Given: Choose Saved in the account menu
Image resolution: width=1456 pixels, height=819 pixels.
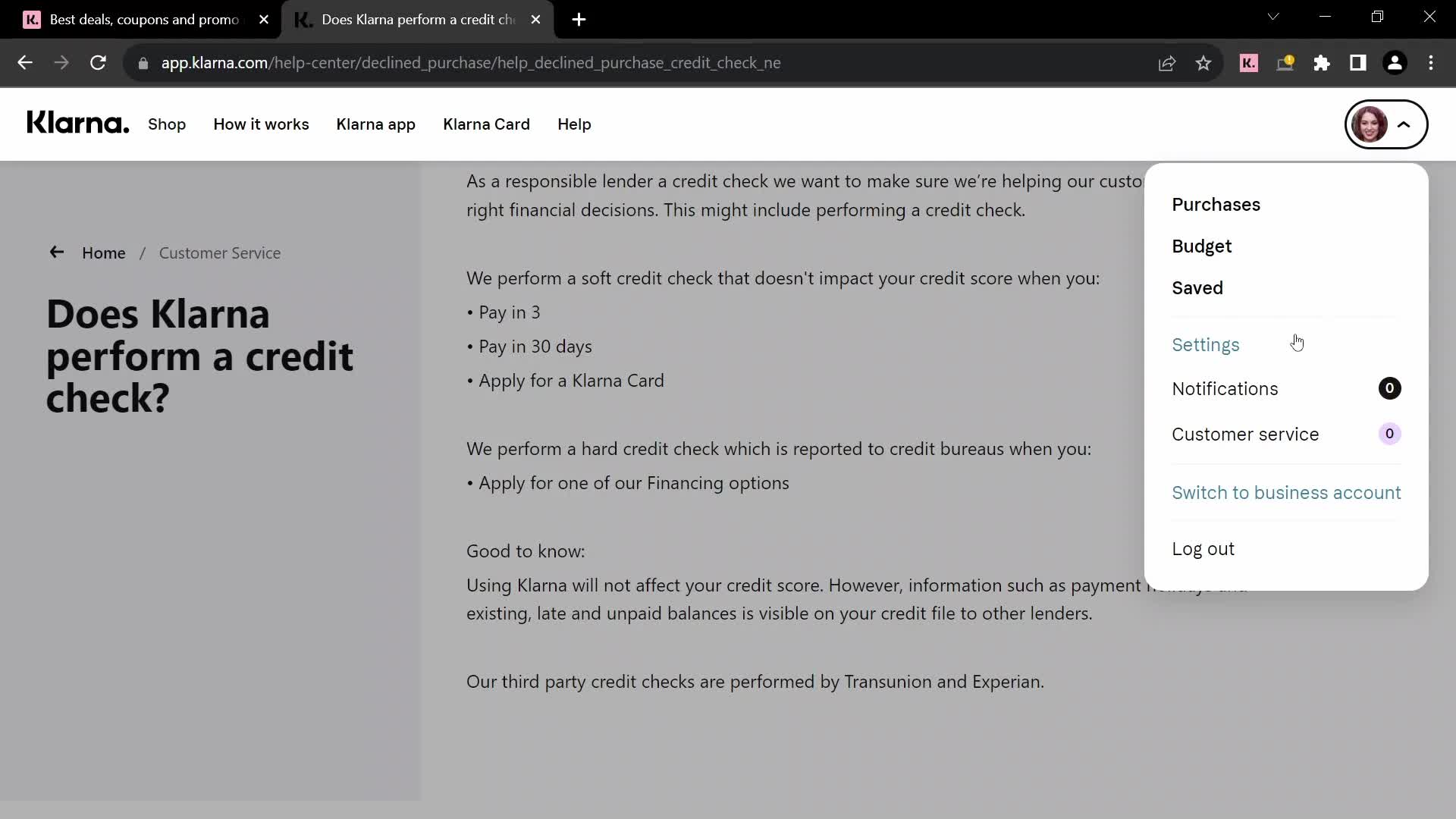Looking at the screenshot, I should (1197, 288).
